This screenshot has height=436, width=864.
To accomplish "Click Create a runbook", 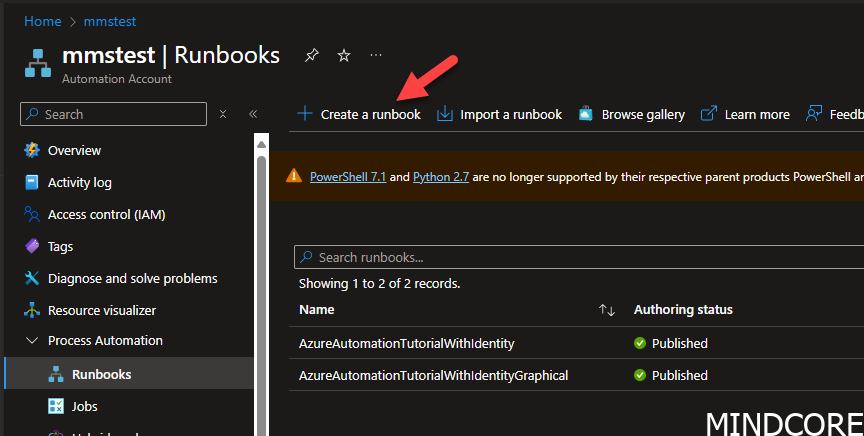I will pyautogui.click(x=359, y=115).
